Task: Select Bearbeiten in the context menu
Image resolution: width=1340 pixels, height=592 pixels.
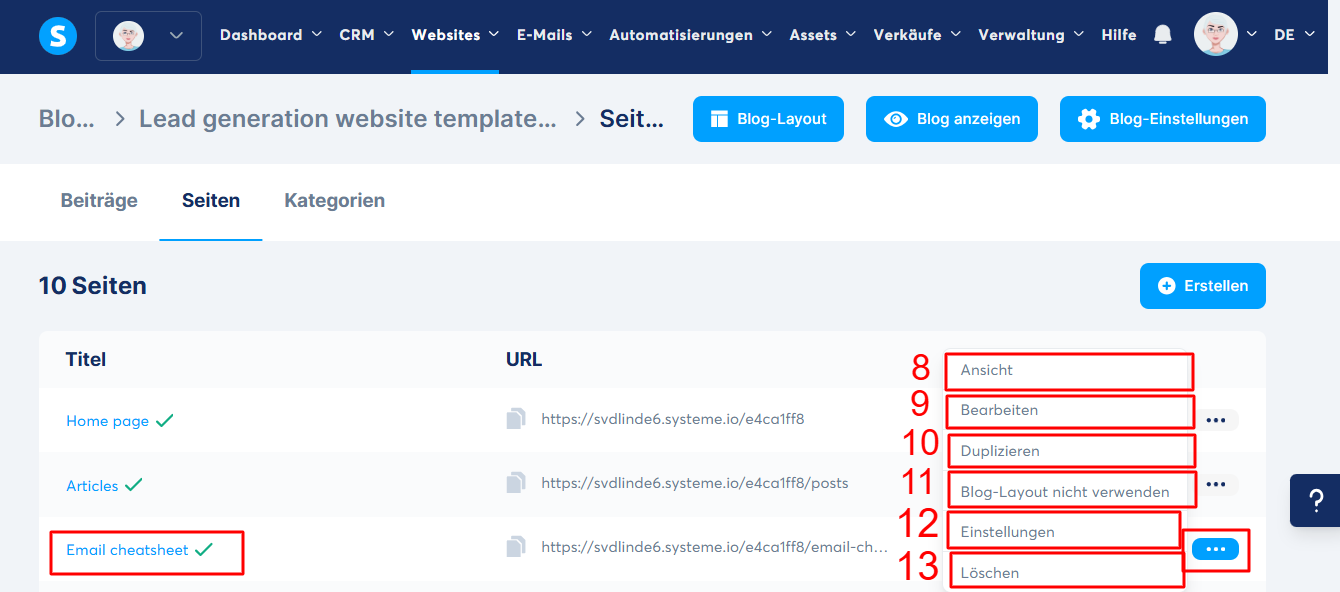Action: click(x=1068, y=411)
